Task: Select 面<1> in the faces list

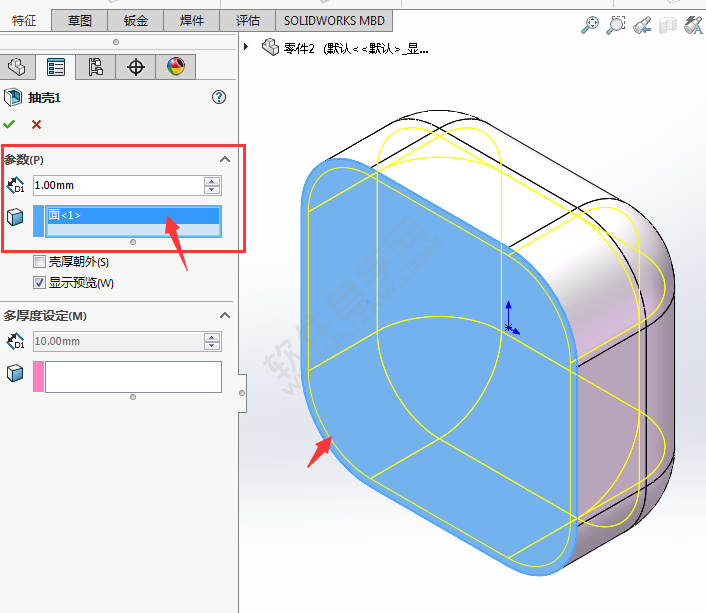Action: tap(133, 215)
